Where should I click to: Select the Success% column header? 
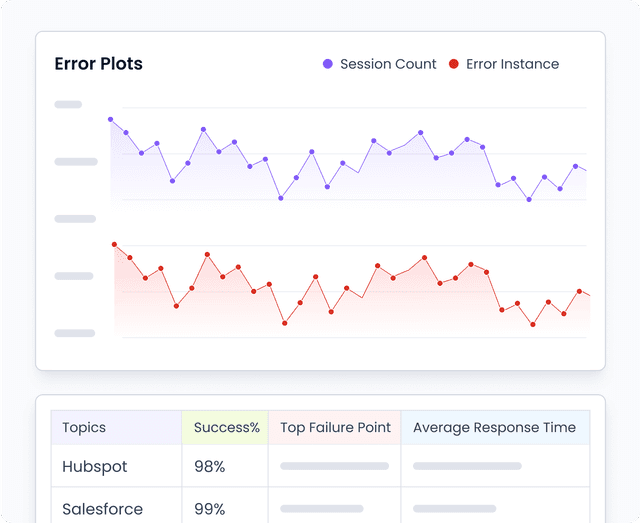tap(226, 427)
